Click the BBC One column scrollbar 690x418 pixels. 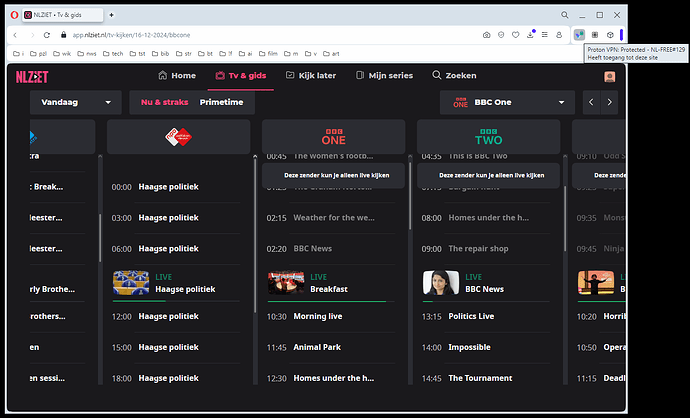(410, 196)
